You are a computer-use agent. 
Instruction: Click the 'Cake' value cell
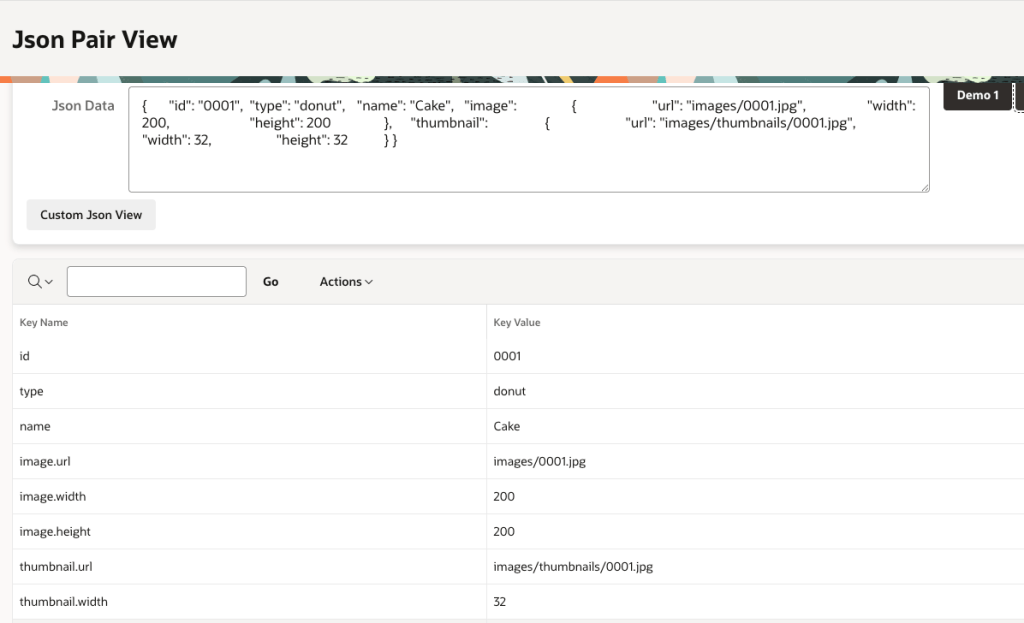pos(507,426)
